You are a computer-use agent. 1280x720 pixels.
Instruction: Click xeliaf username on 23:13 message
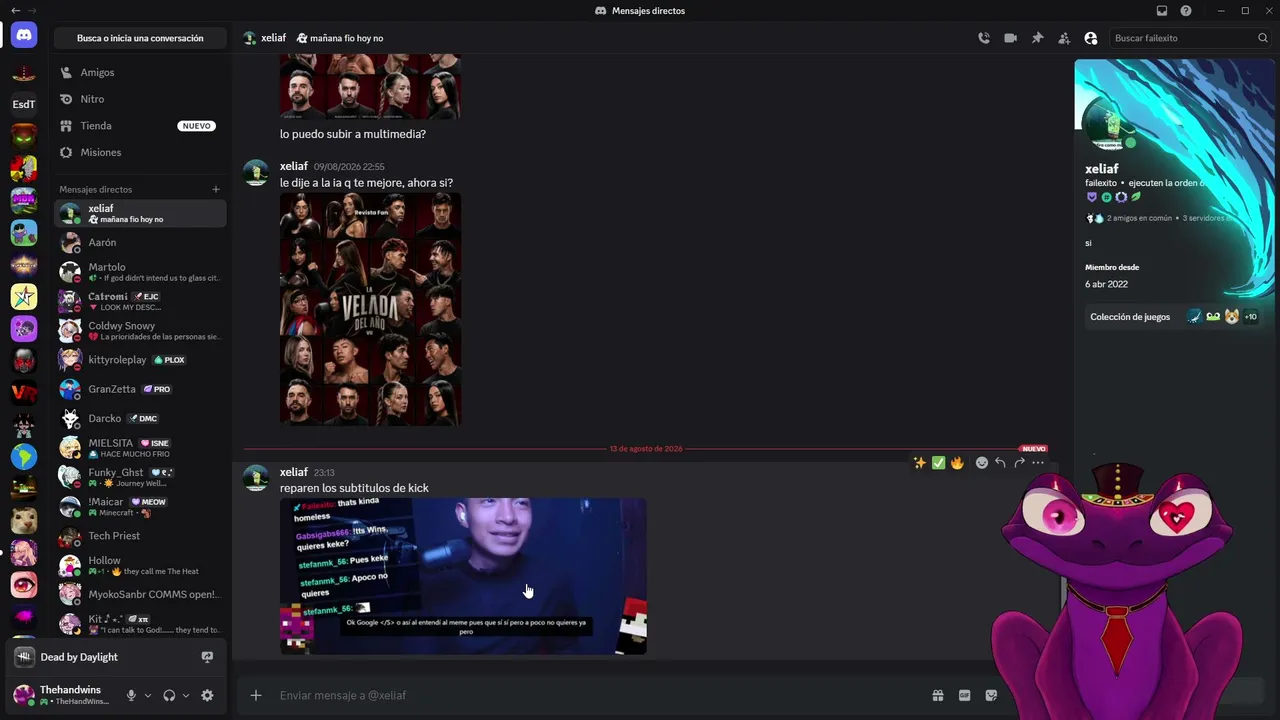pyautogui.click(x=294, y=472)
